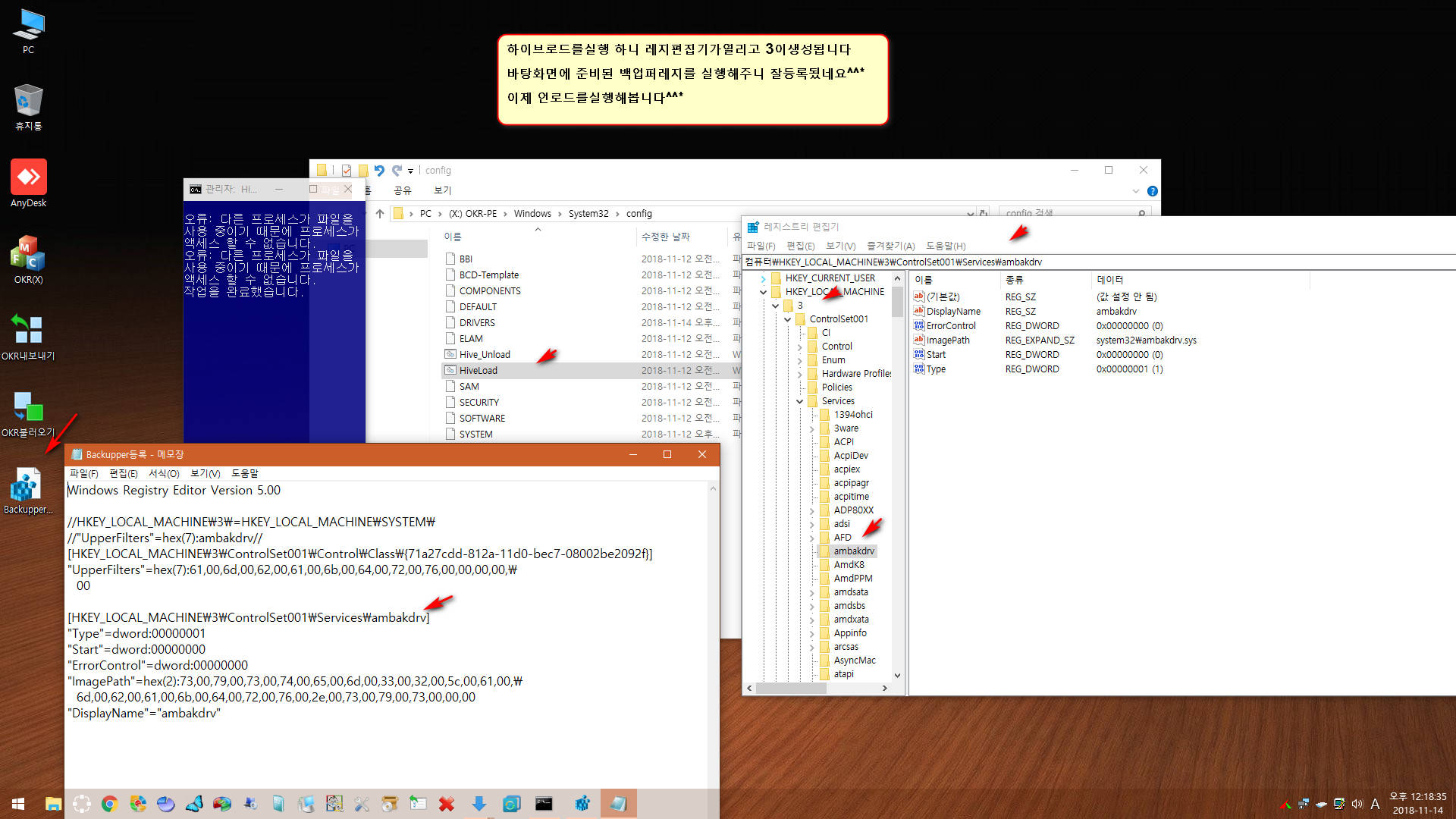Select the DisplayName value in registry
1456x819 pixels.
(953, 312)
